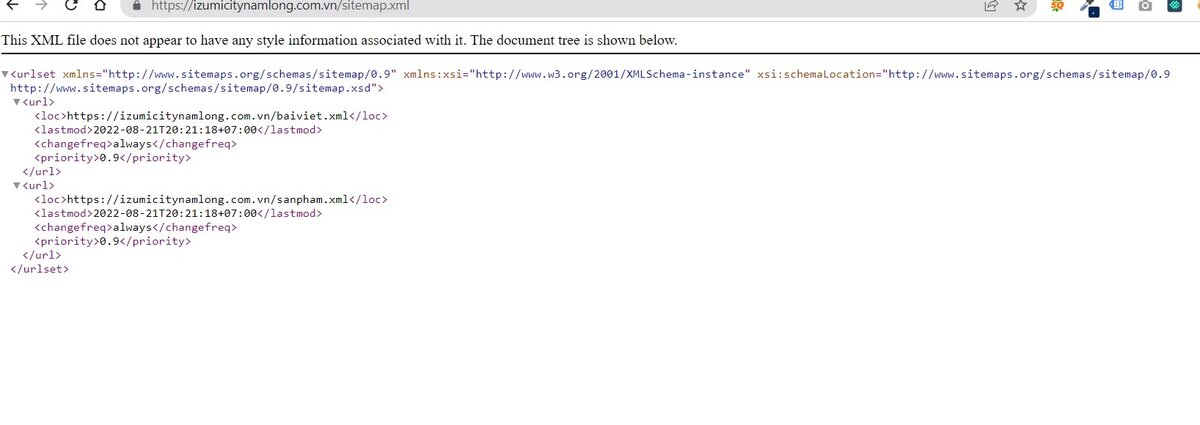Click changefreq 'always' under sanpham.xml
This screenshot has height=425, width=1200.
point(132,228)
